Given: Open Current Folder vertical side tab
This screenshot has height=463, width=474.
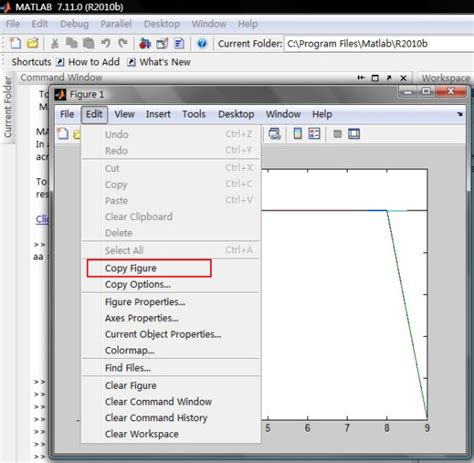Looking at the screenshot, I should coord(8,107).
